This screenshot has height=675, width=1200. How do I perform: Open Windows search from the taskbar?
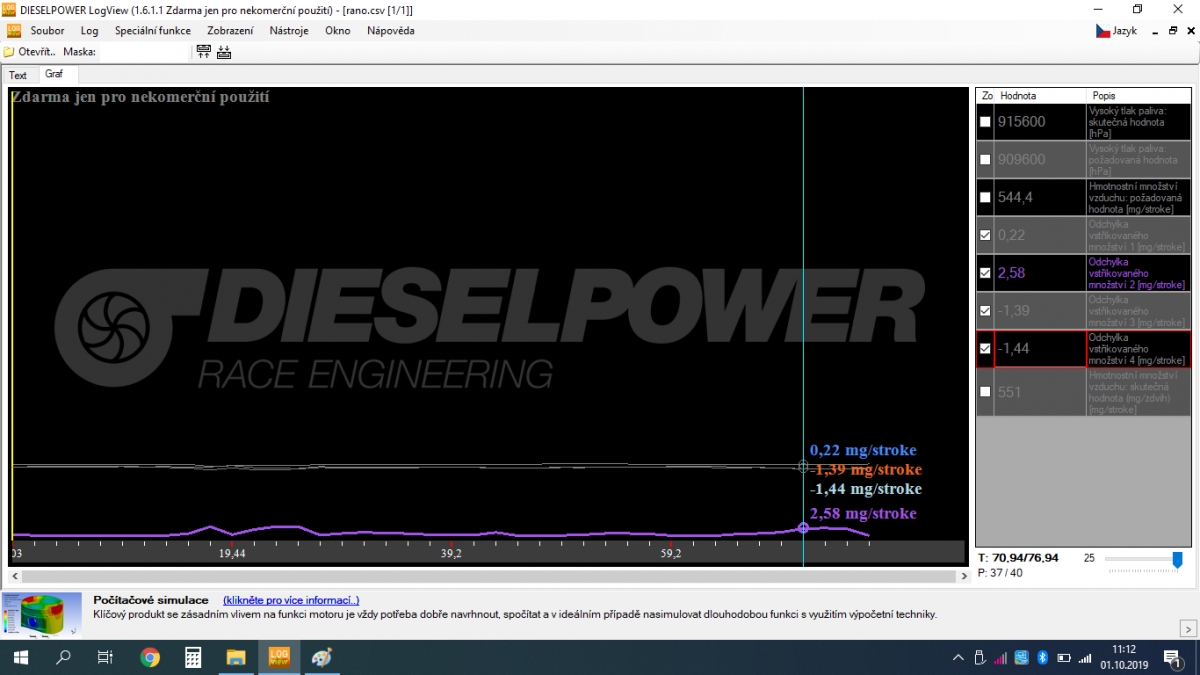(63, 657)
